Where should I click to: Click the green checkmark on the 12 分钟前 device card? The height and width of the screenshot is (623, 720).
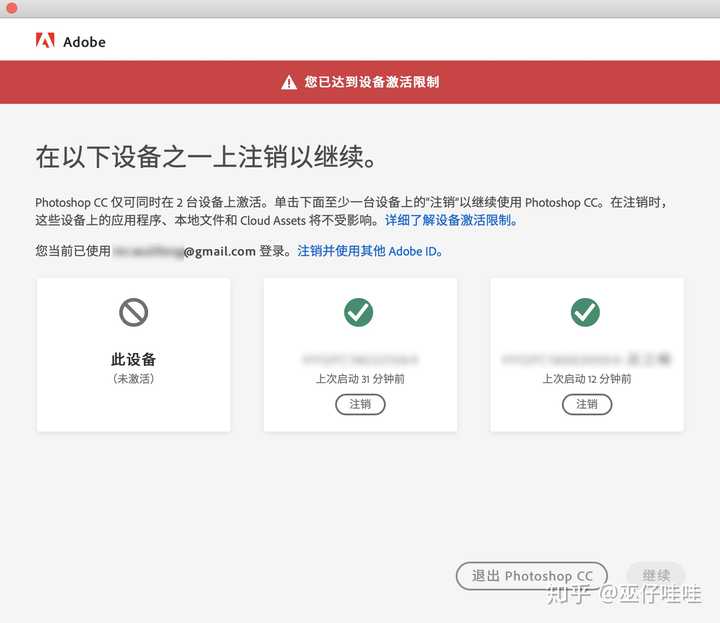tap(585, 312)
